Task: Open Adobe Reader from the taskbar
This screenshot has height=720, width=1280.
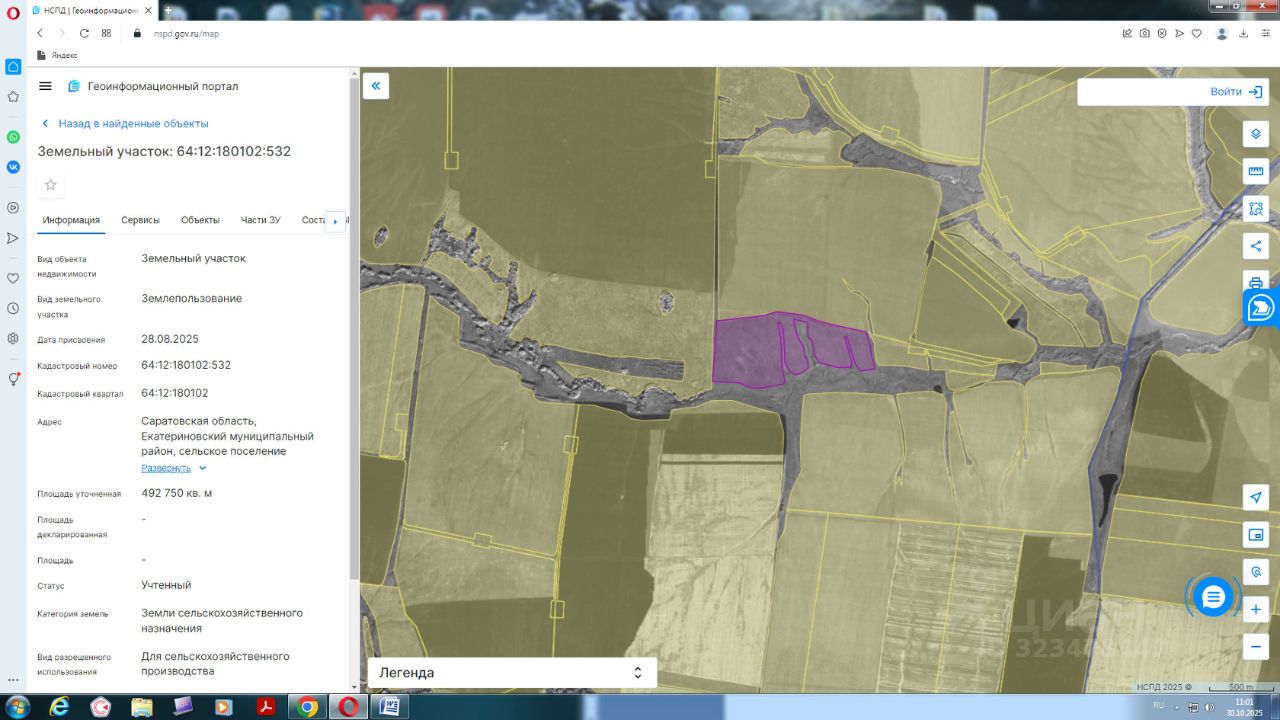Action: [266, 707]
